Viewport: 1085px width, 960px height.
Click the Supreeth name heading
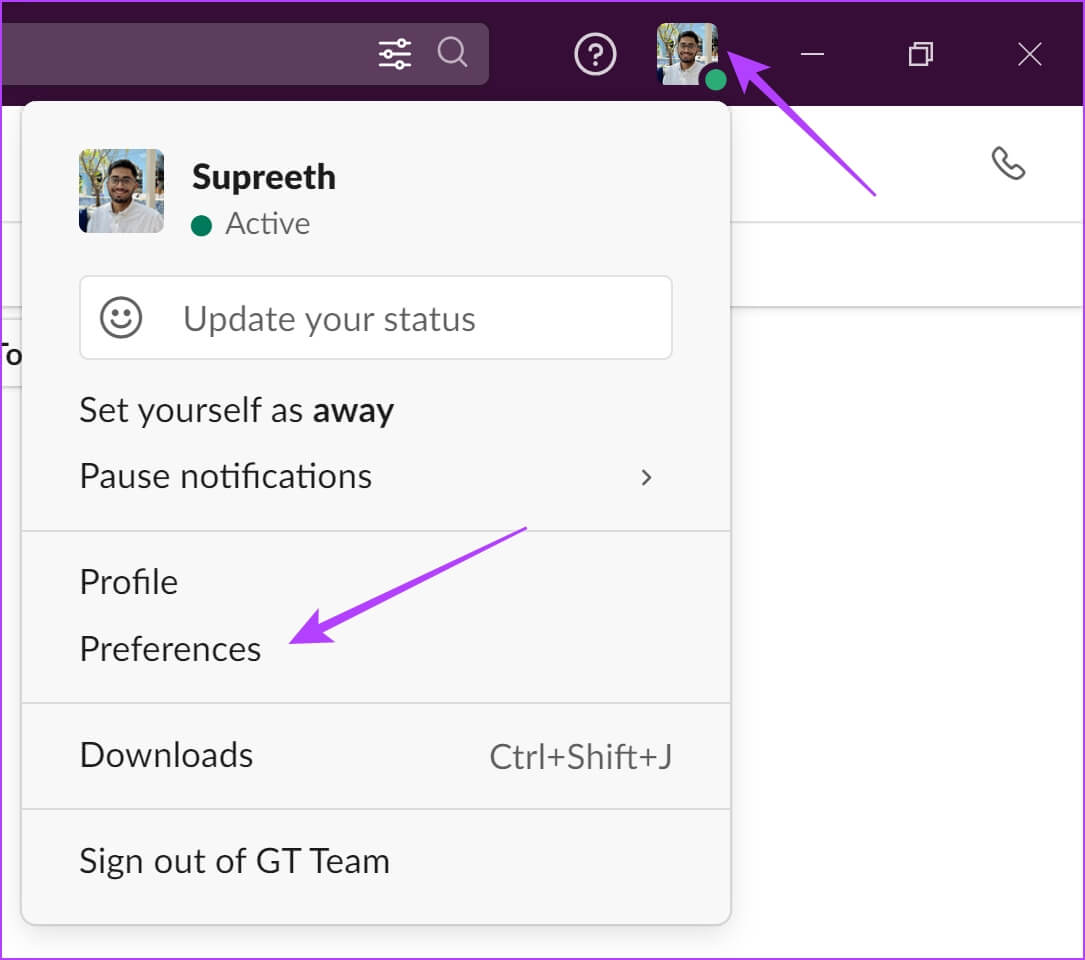[264, 177]
